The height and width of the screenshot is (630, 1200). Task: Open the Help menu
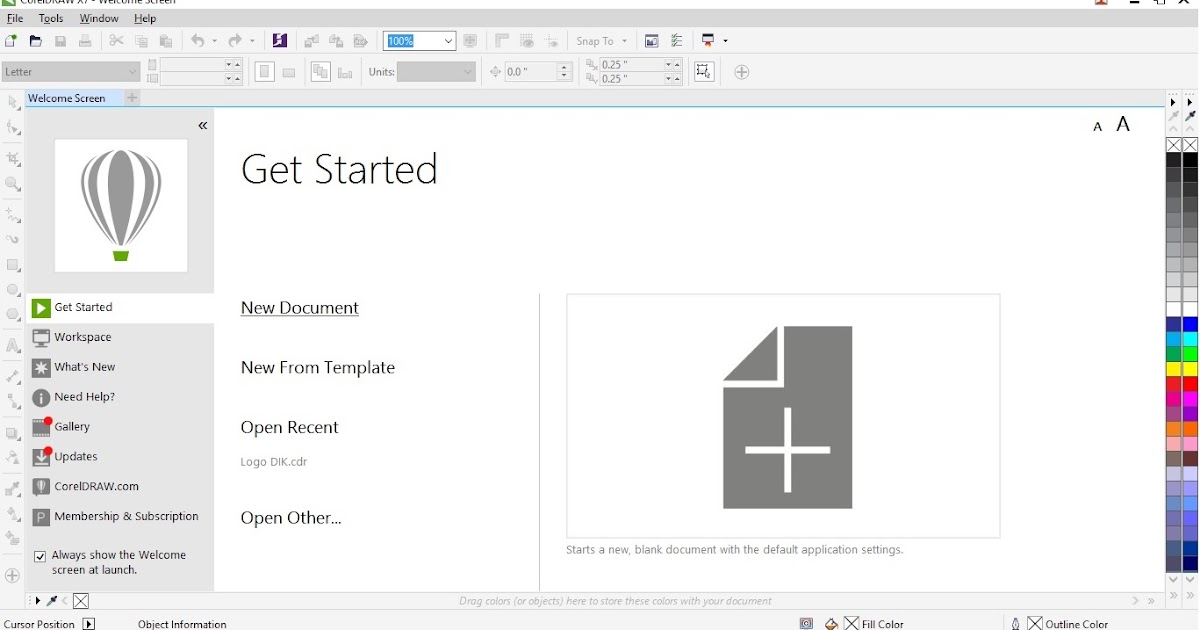(x=145, y=18)
